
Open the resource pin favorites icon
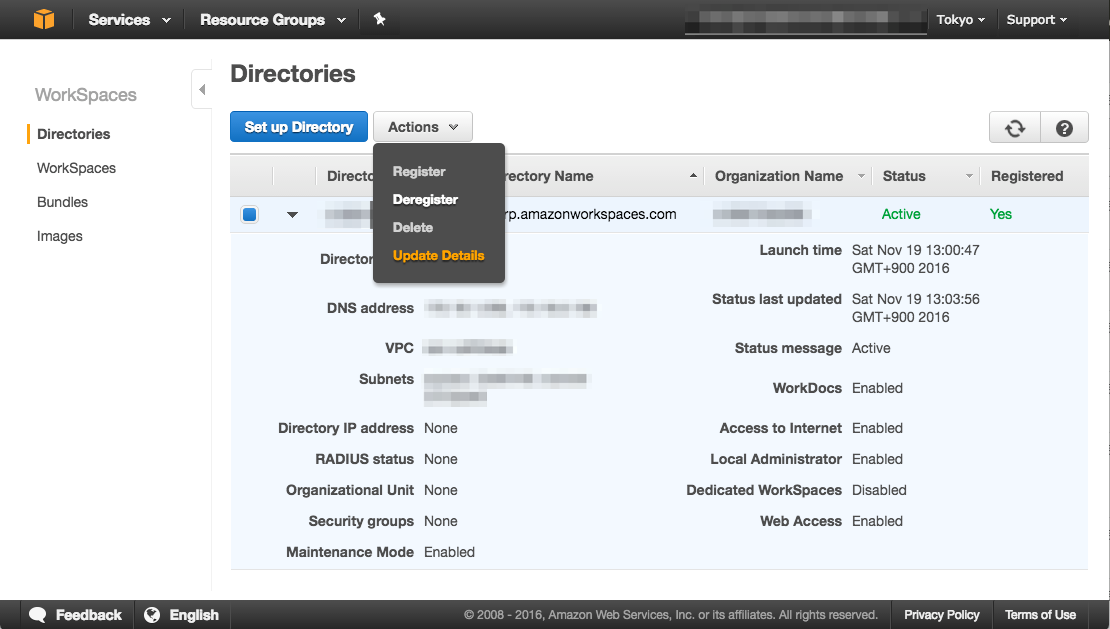pos(379,19)
